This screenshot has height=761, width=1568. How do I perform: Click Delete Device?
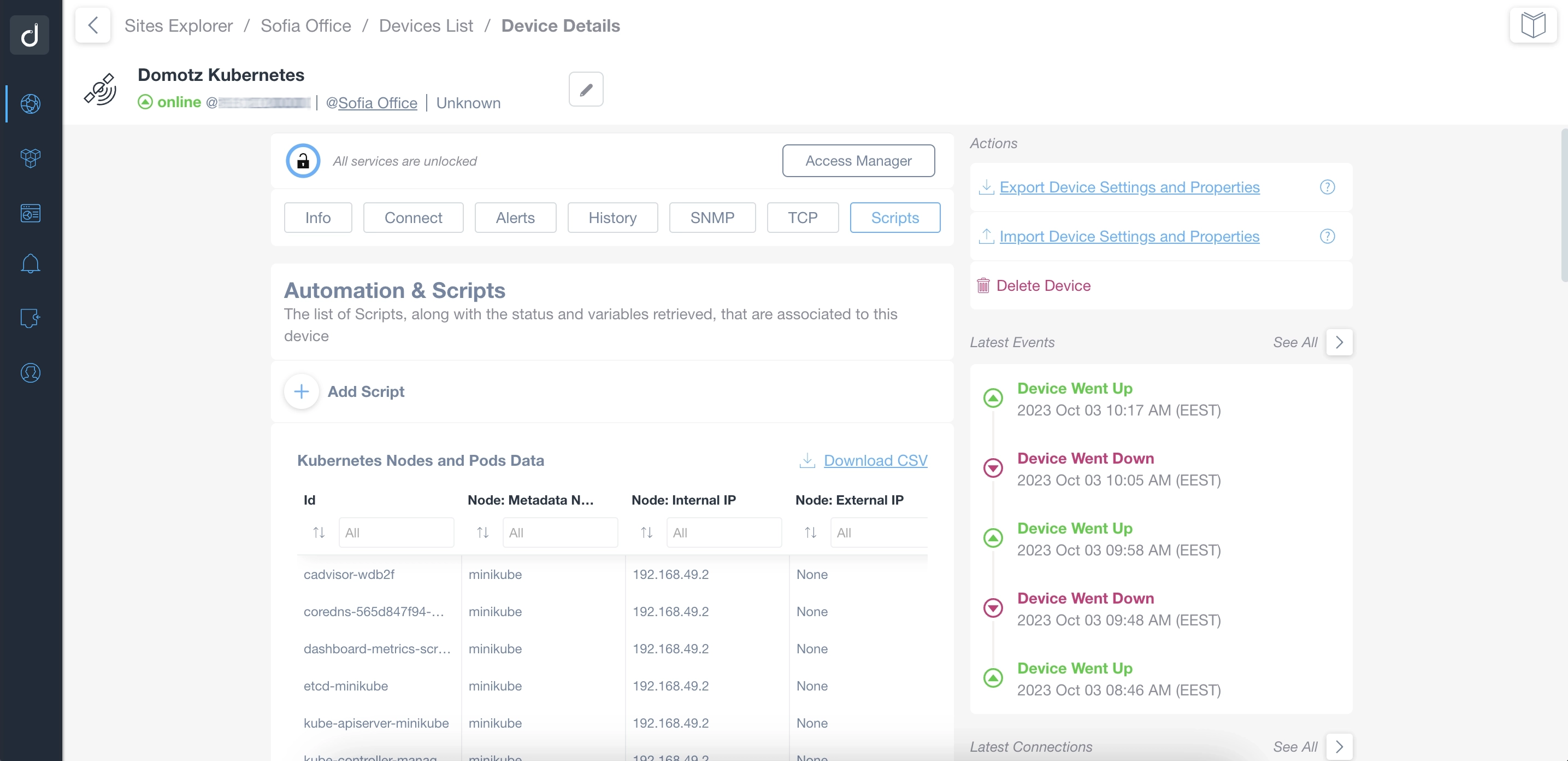coord(1043,286)
